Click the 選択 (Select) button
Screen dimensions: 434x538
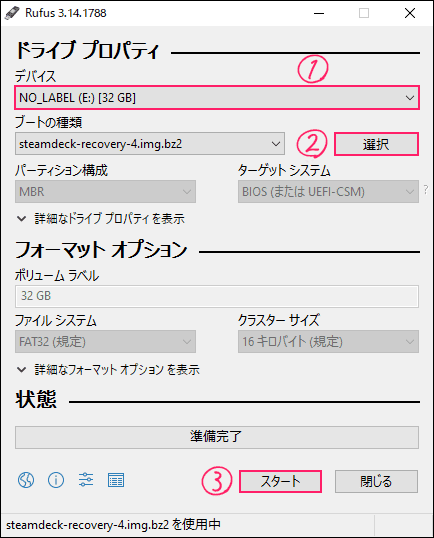pyautogui.click(x=376, y=144)
